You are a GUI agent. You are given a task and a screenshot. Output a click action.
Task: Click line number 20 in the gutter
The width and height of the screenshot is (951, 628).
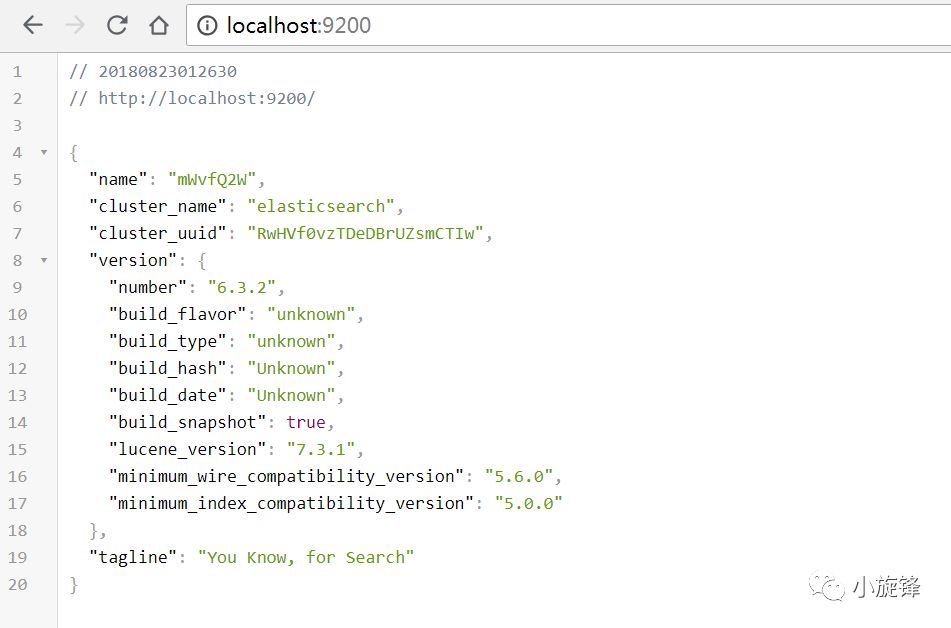point(18,585)
